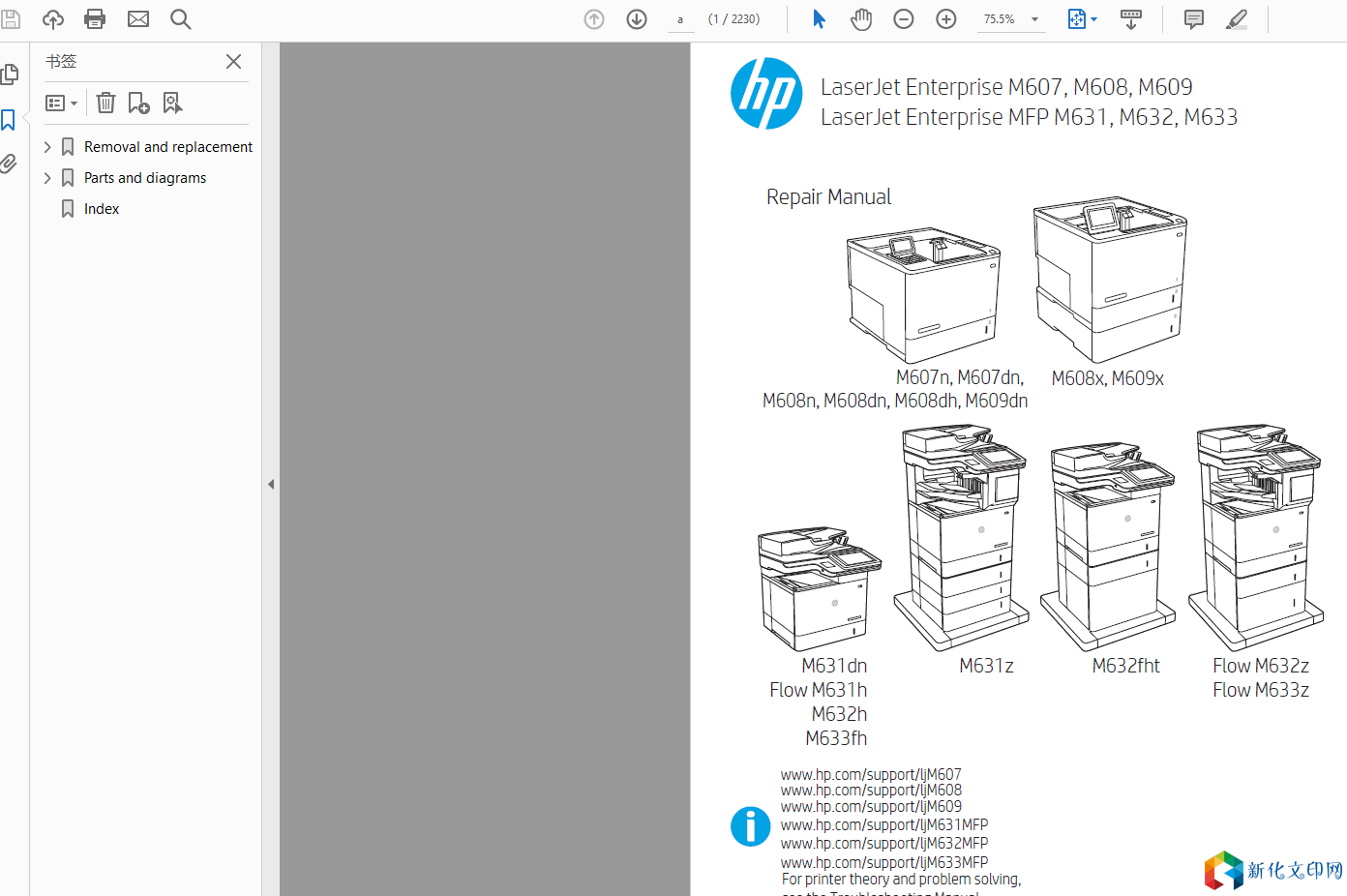Screen dimensions: 1347x896
Task: Select the Hand pan tool
Action: pos(861,19)
